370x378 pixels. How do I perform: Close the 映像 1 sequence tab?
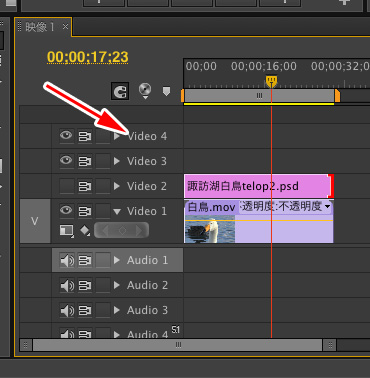(65, 26)
